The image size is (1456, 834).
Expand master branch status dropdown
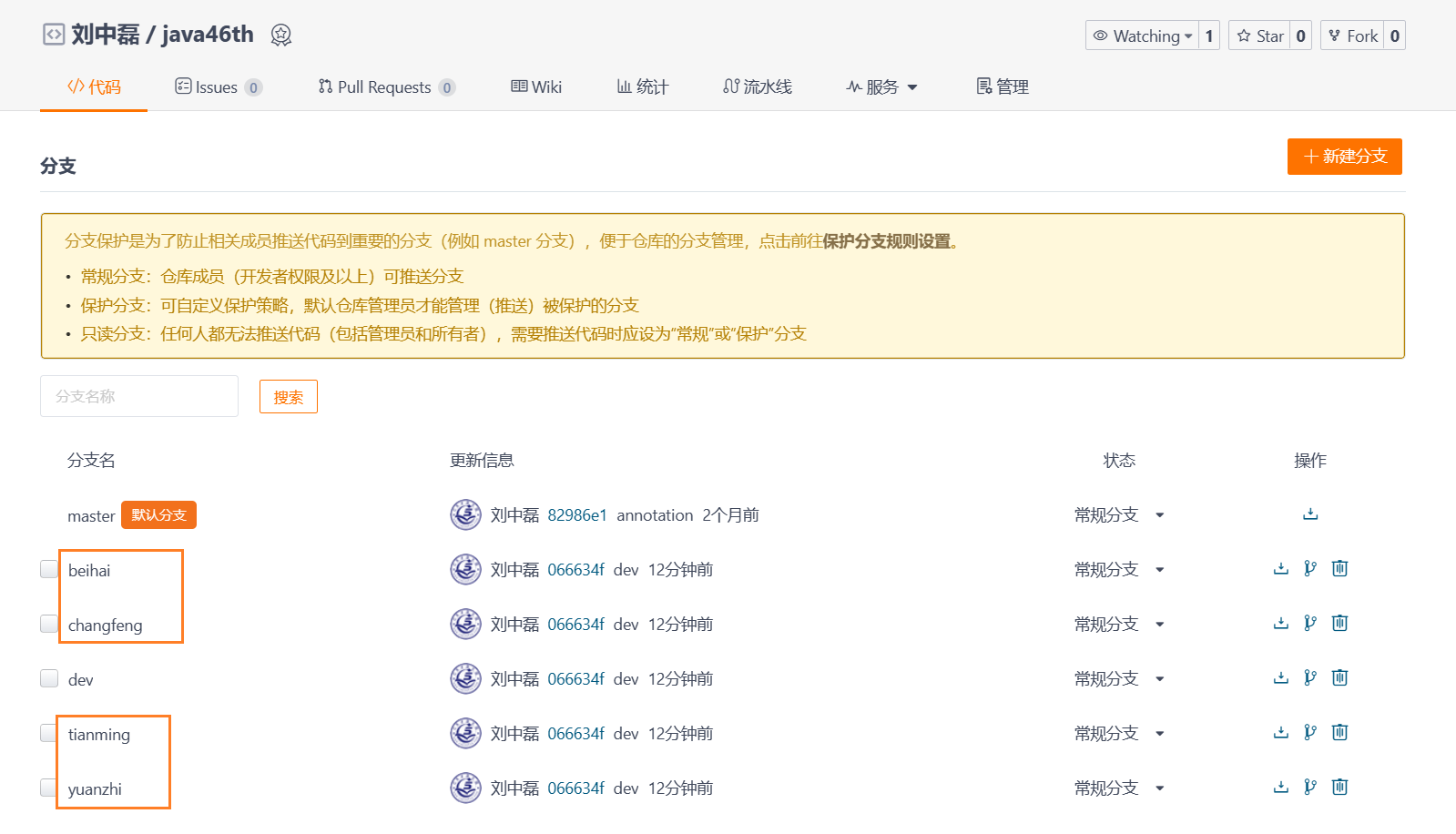pos(1160,515)
